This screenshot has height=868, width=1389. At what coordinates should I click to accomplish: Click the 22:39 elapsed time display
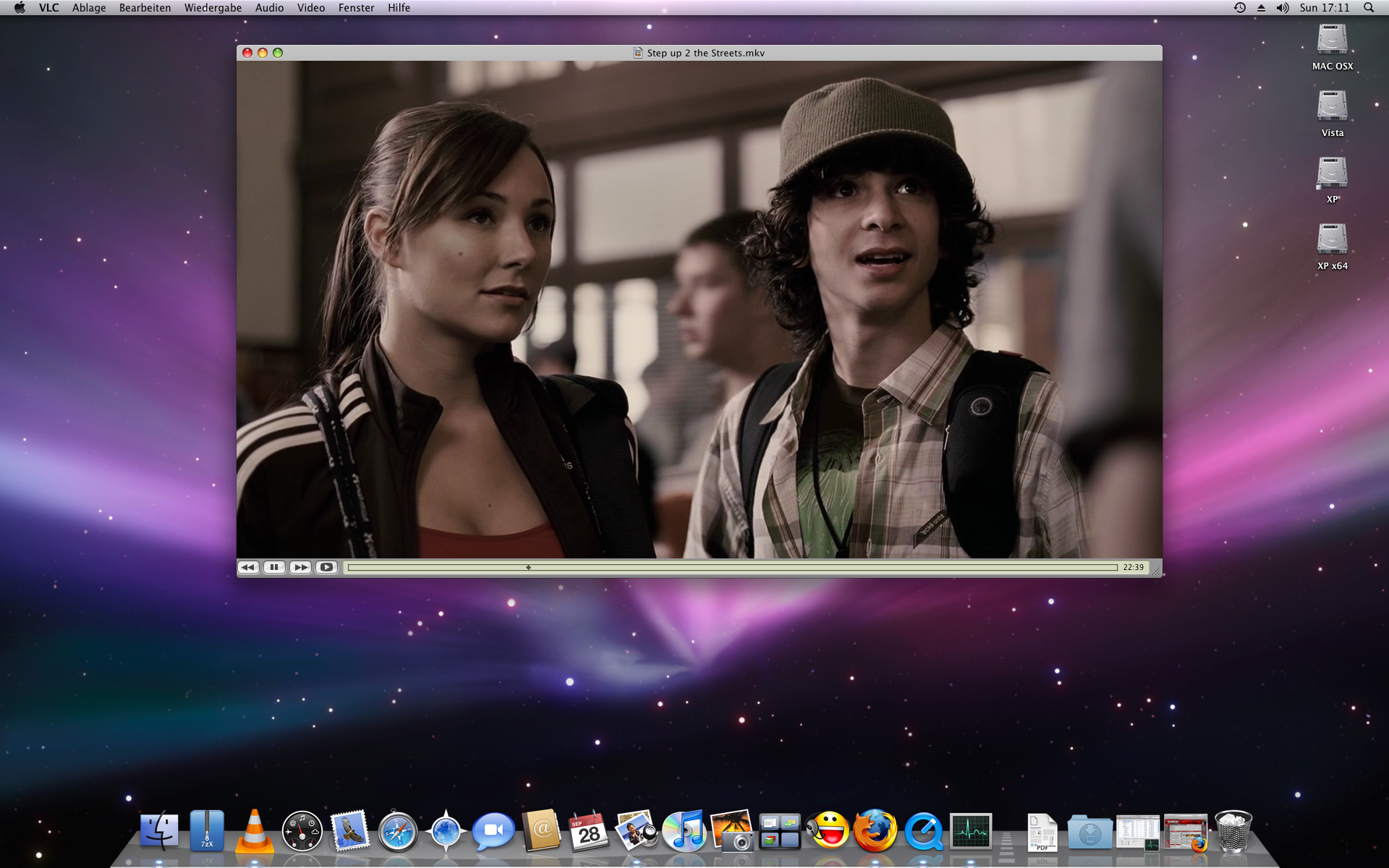click(1134, 567)
